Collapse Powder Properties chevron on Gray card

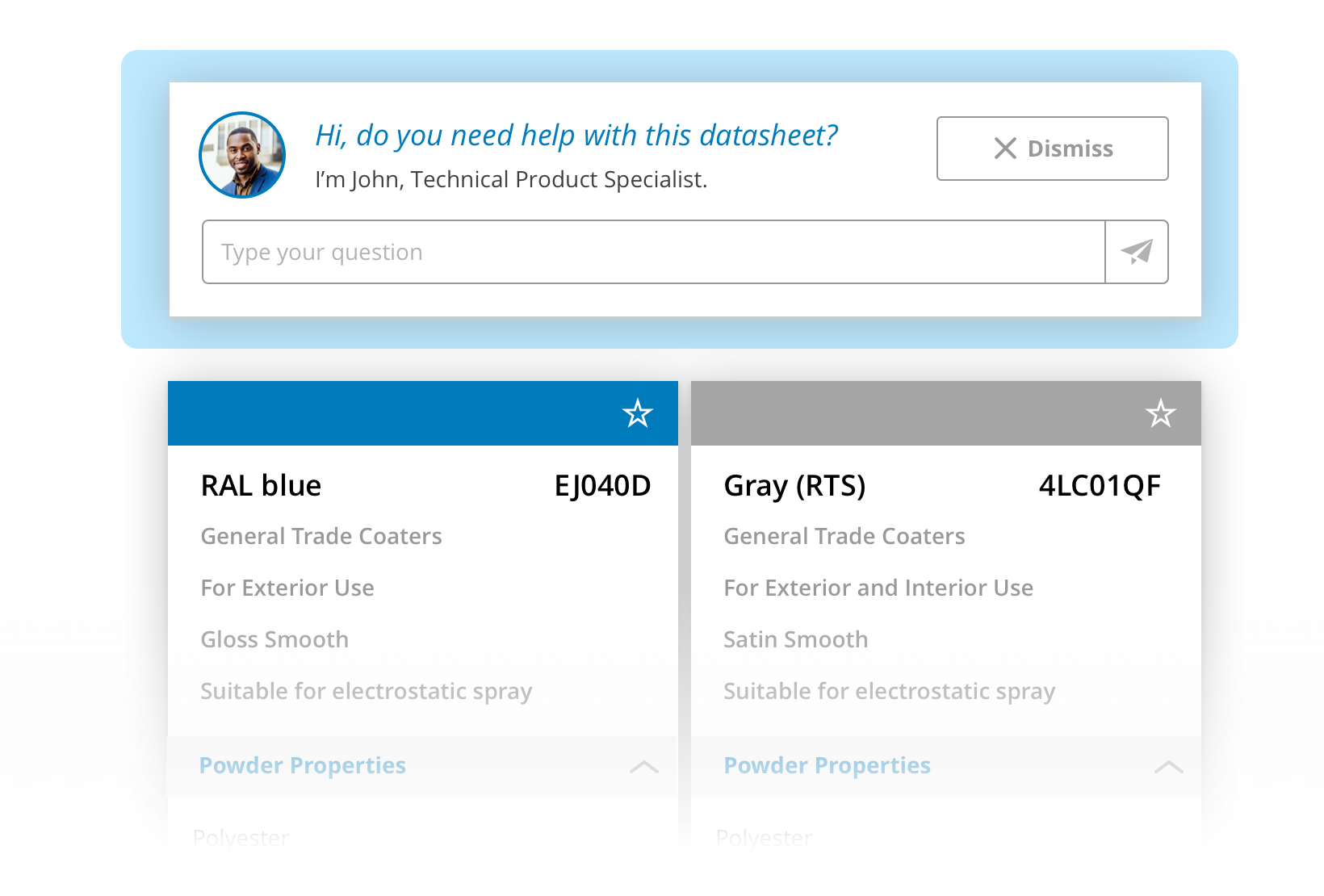(x=1168, y=766)
